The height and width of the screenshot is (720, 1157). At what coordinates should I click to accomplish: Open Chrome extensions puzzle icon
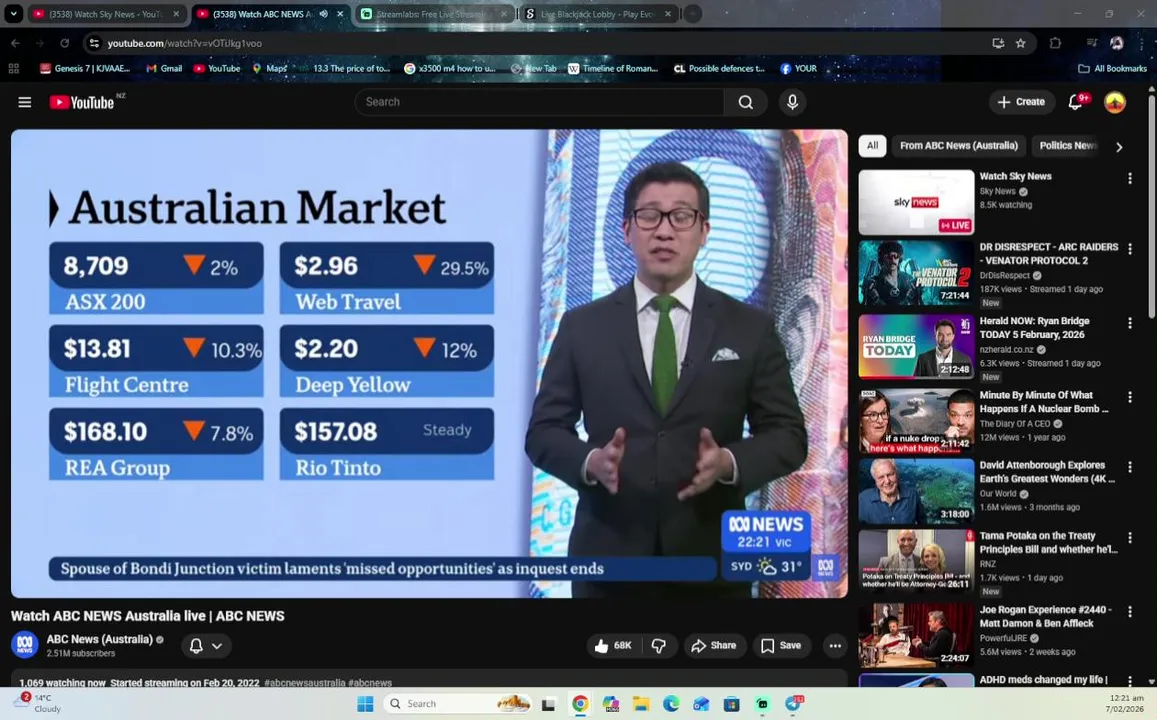point(1055,44)
